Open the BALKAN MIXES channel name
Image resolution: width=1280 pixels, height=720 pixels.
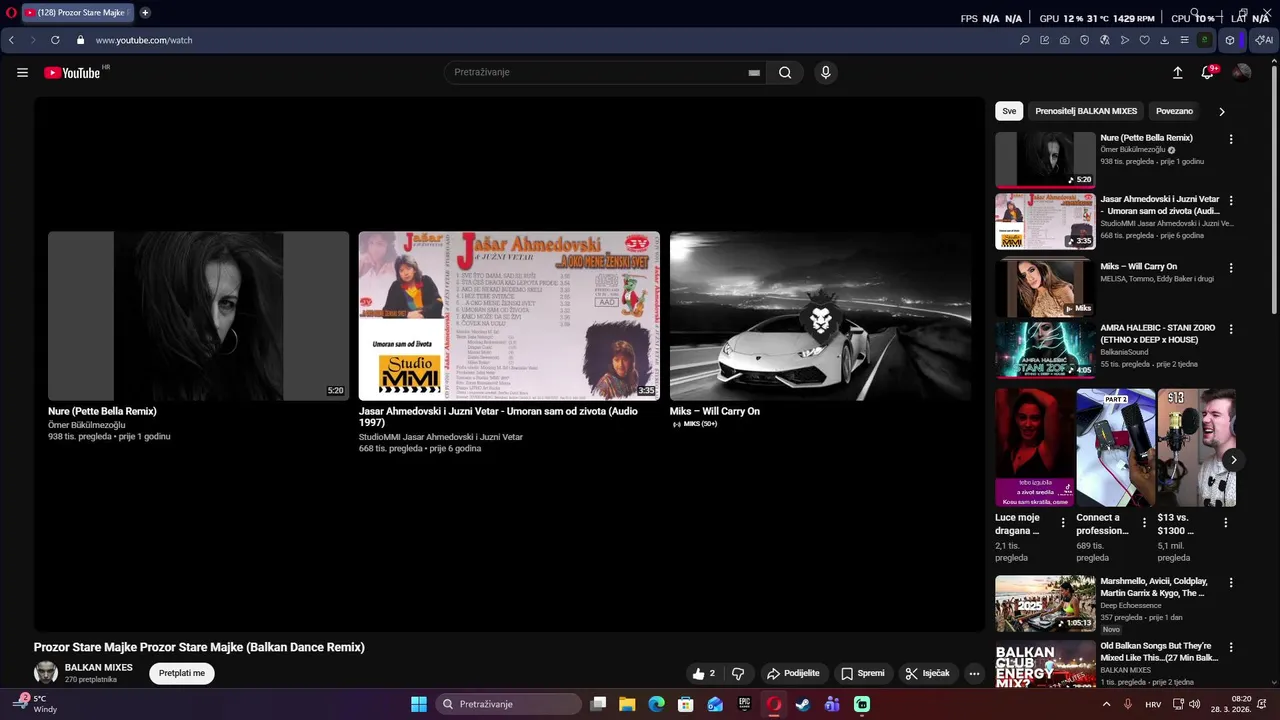click(x=99, y=667)
